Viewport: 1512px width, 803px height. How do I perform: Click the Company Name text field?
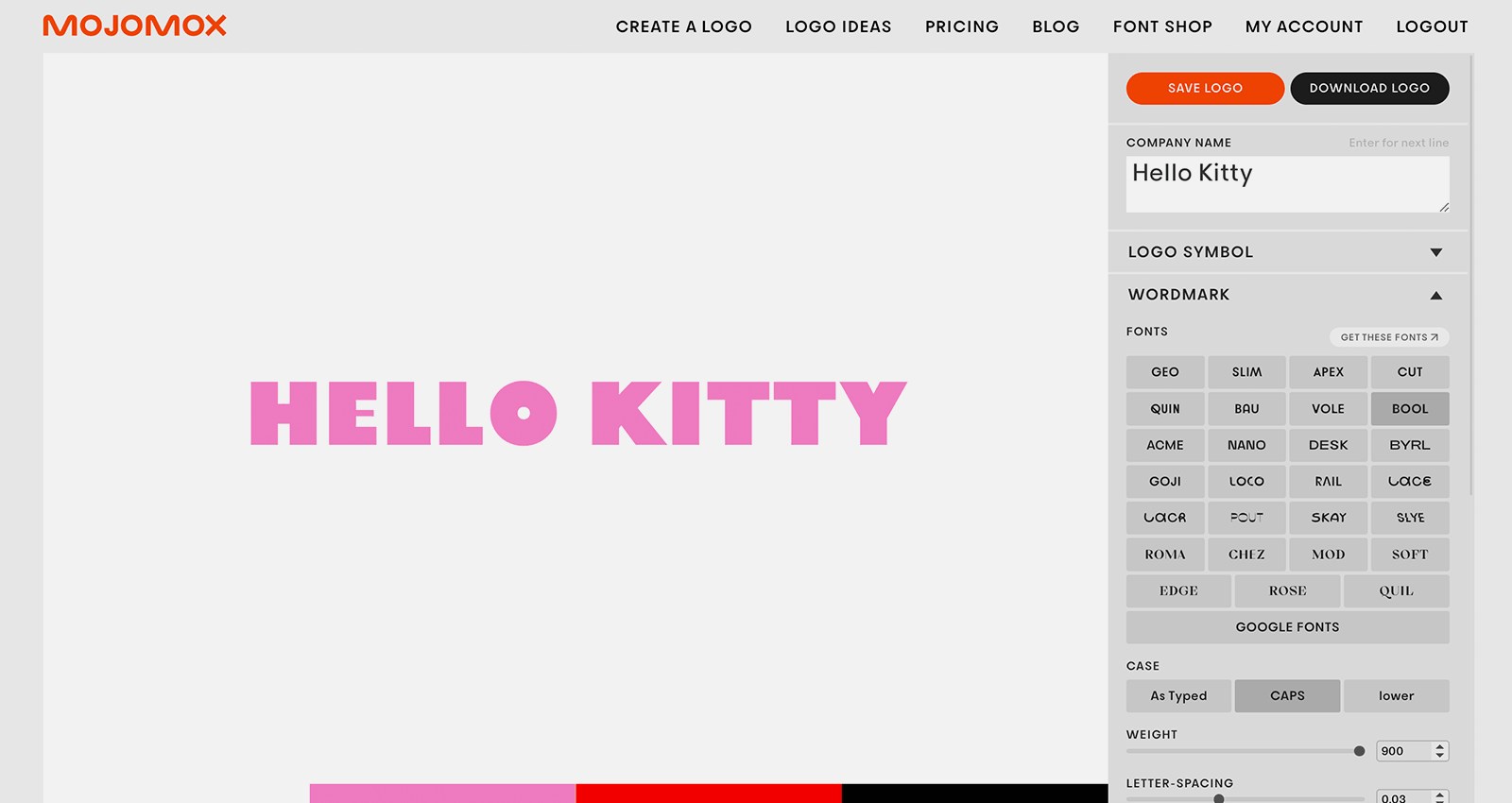pos(1287,184)
